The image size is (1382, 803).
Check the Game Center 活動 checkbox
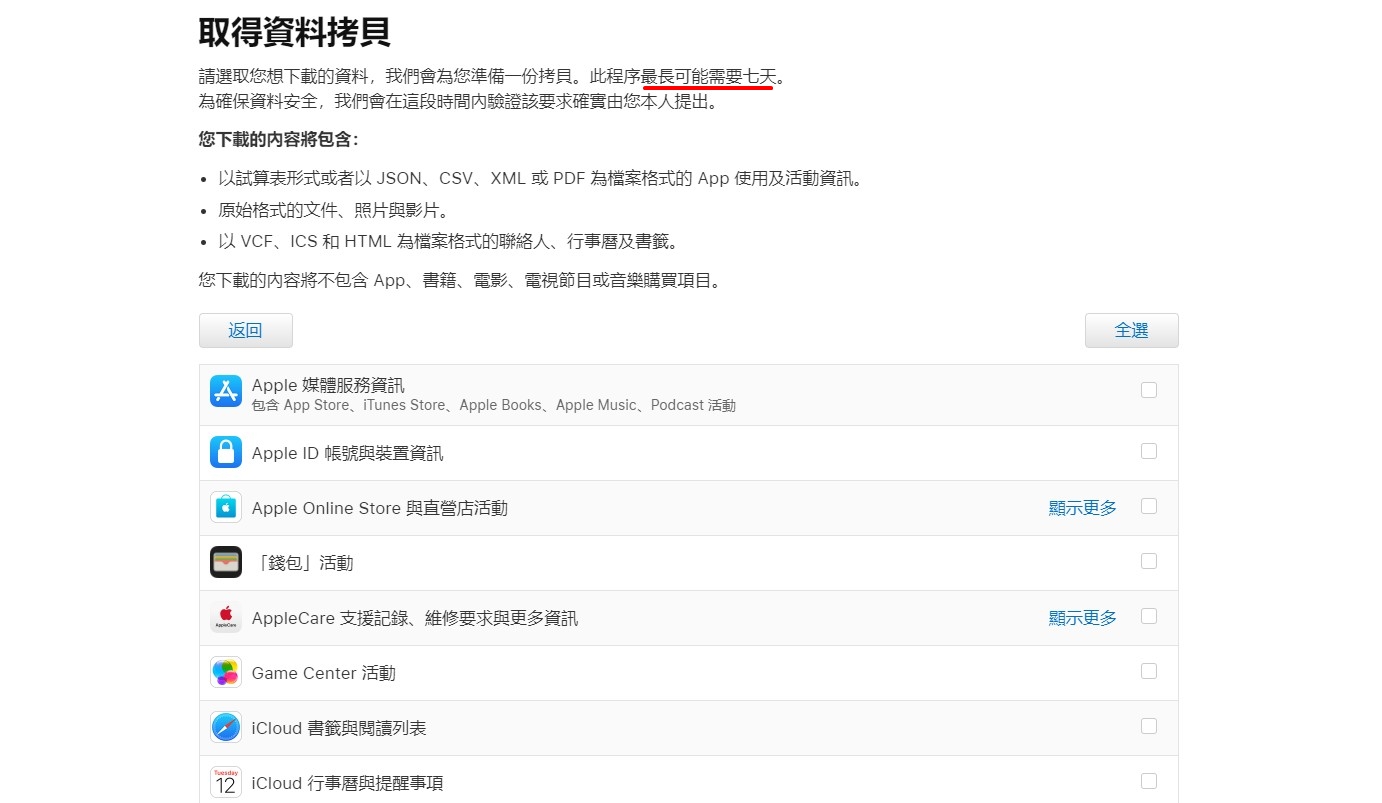[x=1149, y=671]
